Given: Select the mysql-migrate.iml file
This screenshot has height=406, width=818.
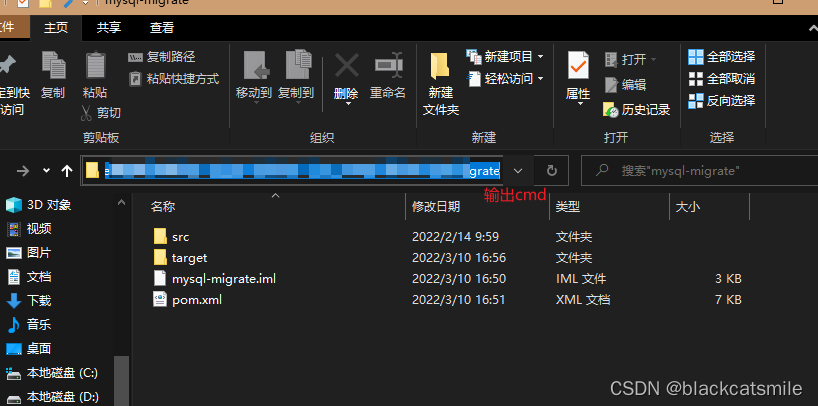Looking at the screenshot, I should point(224,279).
